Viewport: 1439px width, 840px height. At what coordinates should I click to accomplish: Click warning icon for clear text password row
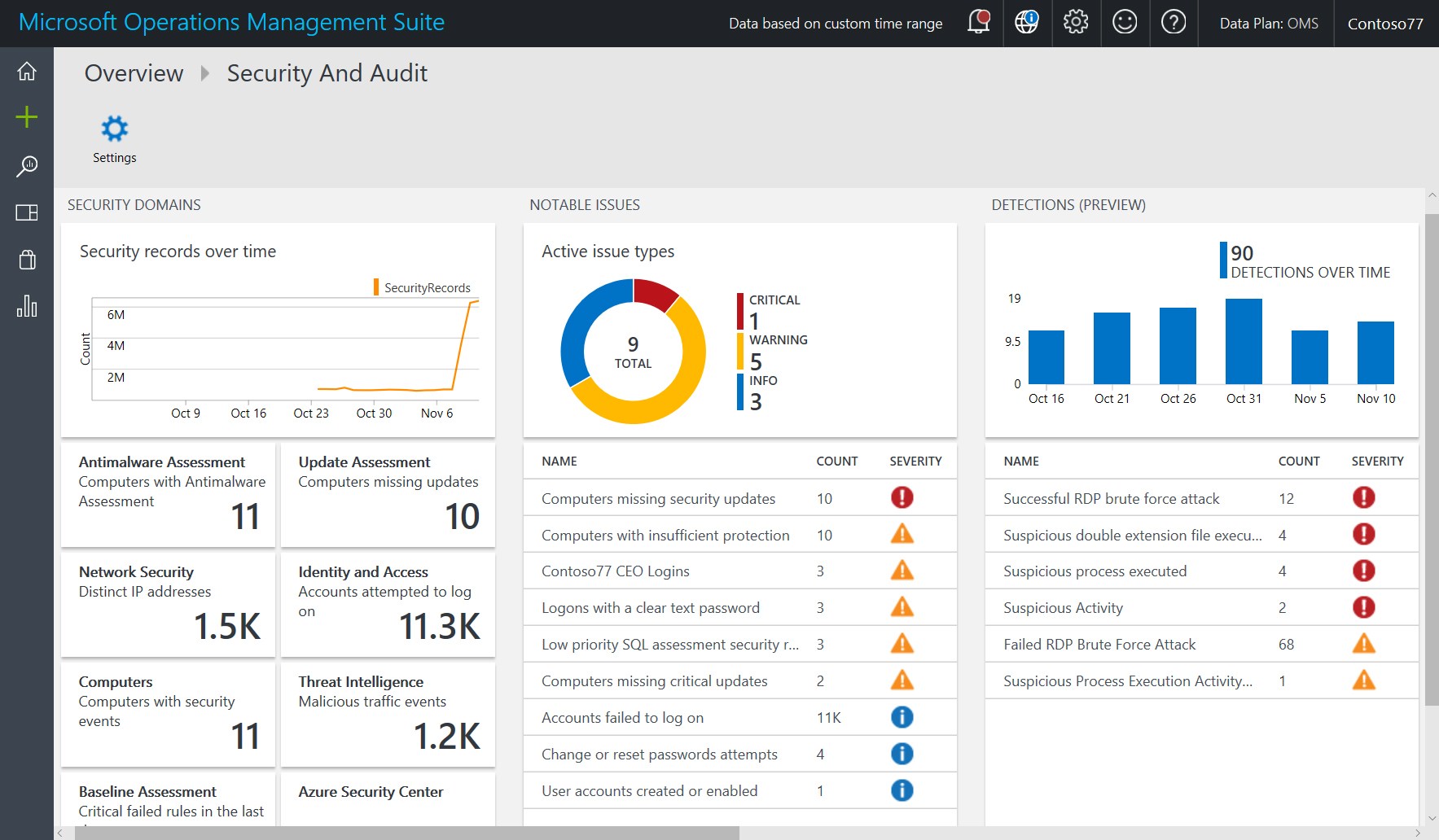(902, 607)
